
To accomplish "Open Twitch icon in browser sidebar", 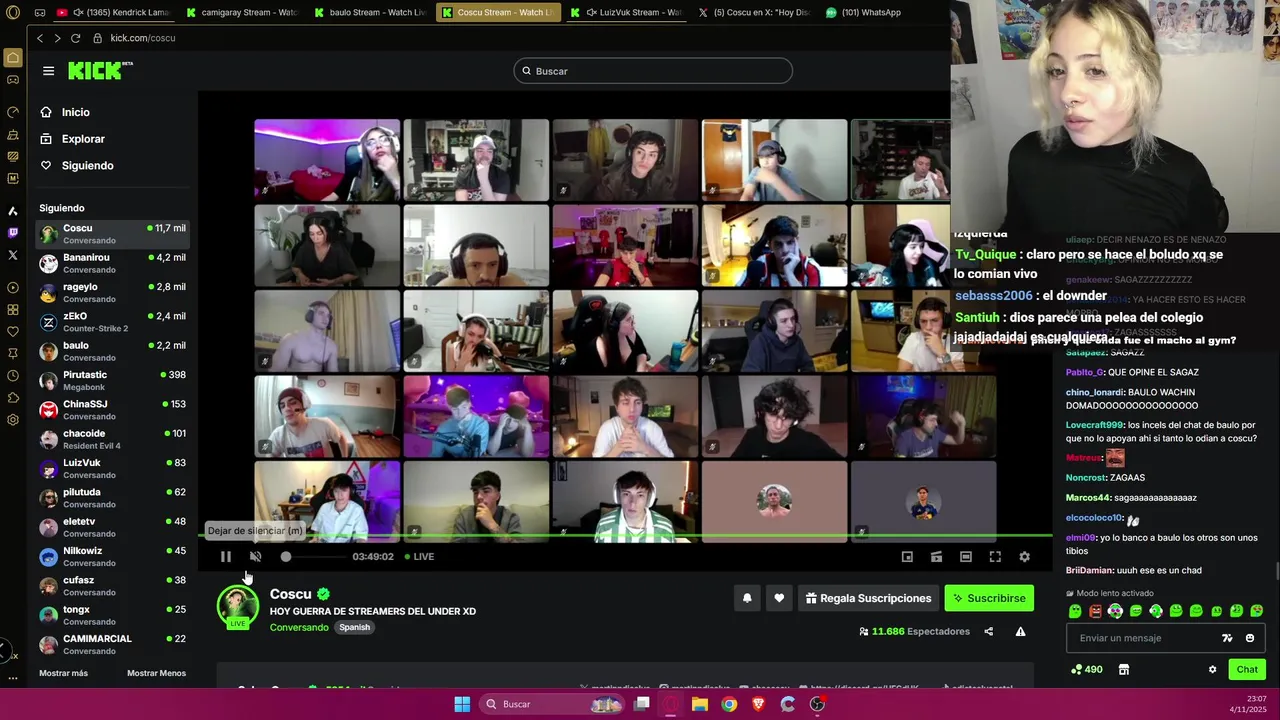I will click(x=13, y=233).
